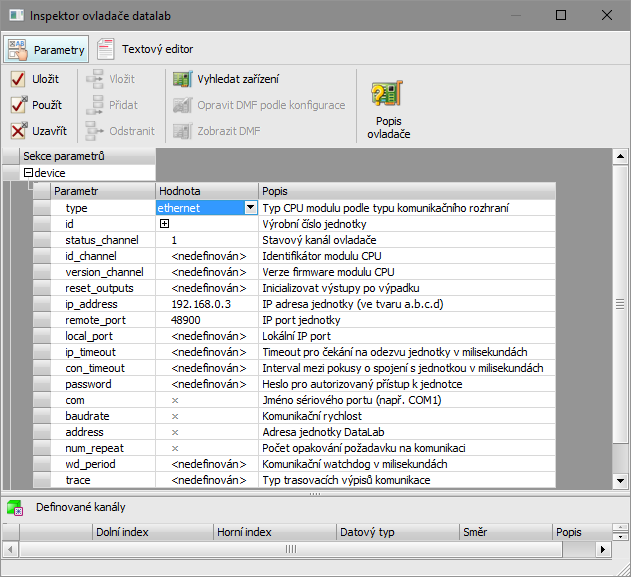Switch to the Parametry tab
Image resolution: width=631 pixels, height=577 pixels.
[x=46, y=49]
